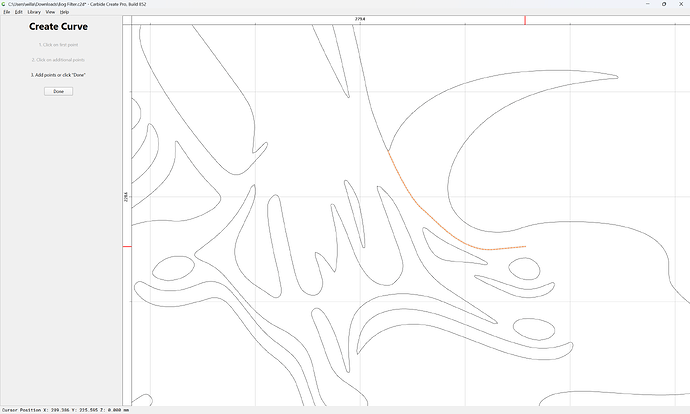Click the '2. Click on additional points' instruction
This screenshot has height=414, width=690.
pyautogui.click(x=58, y=60)
